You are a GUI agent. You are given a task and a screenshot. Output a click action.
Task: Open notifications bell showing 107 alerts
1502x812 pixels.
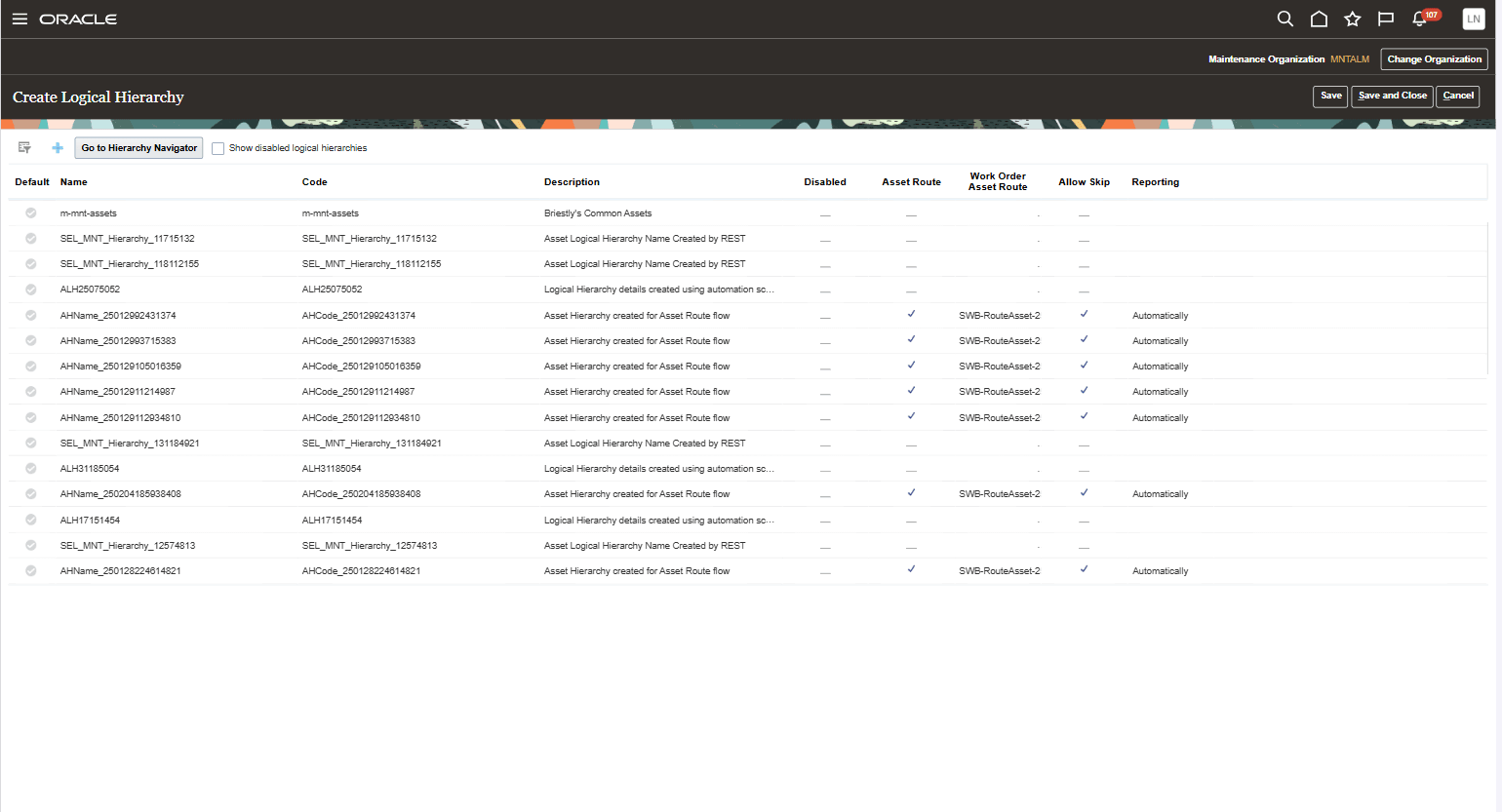click(x=1419, y=19)
